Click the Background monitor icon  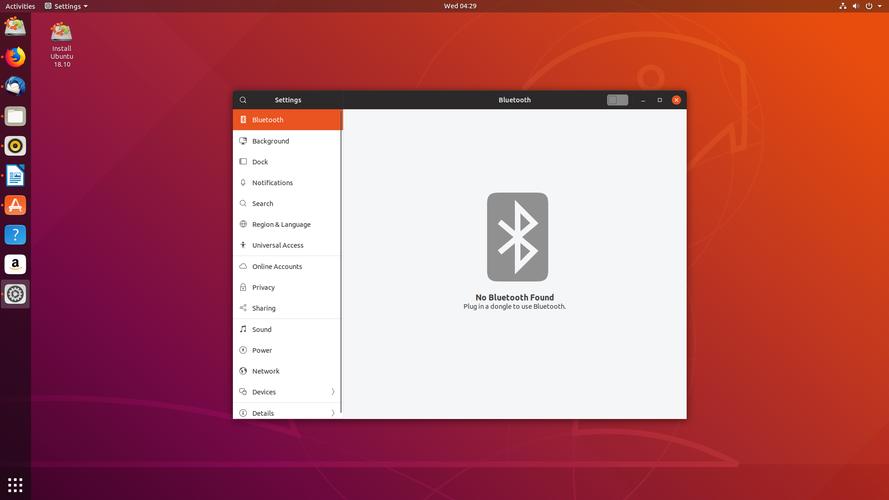[243, 141]
